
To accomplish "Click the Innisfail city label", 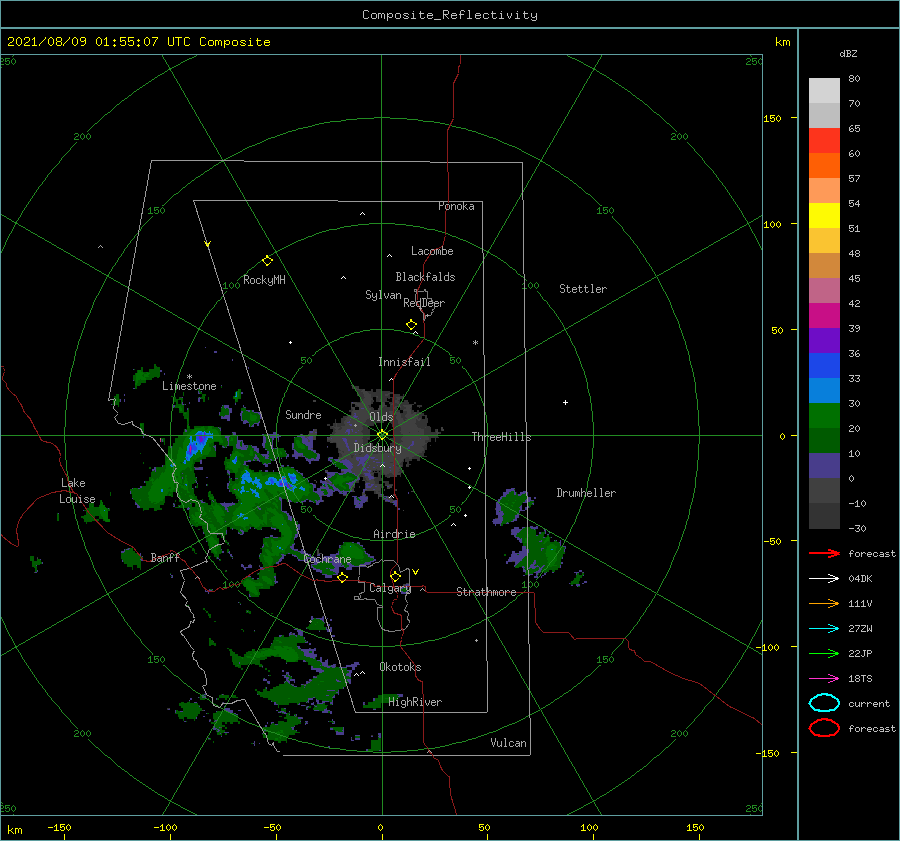I will click(x=404, y=362).
